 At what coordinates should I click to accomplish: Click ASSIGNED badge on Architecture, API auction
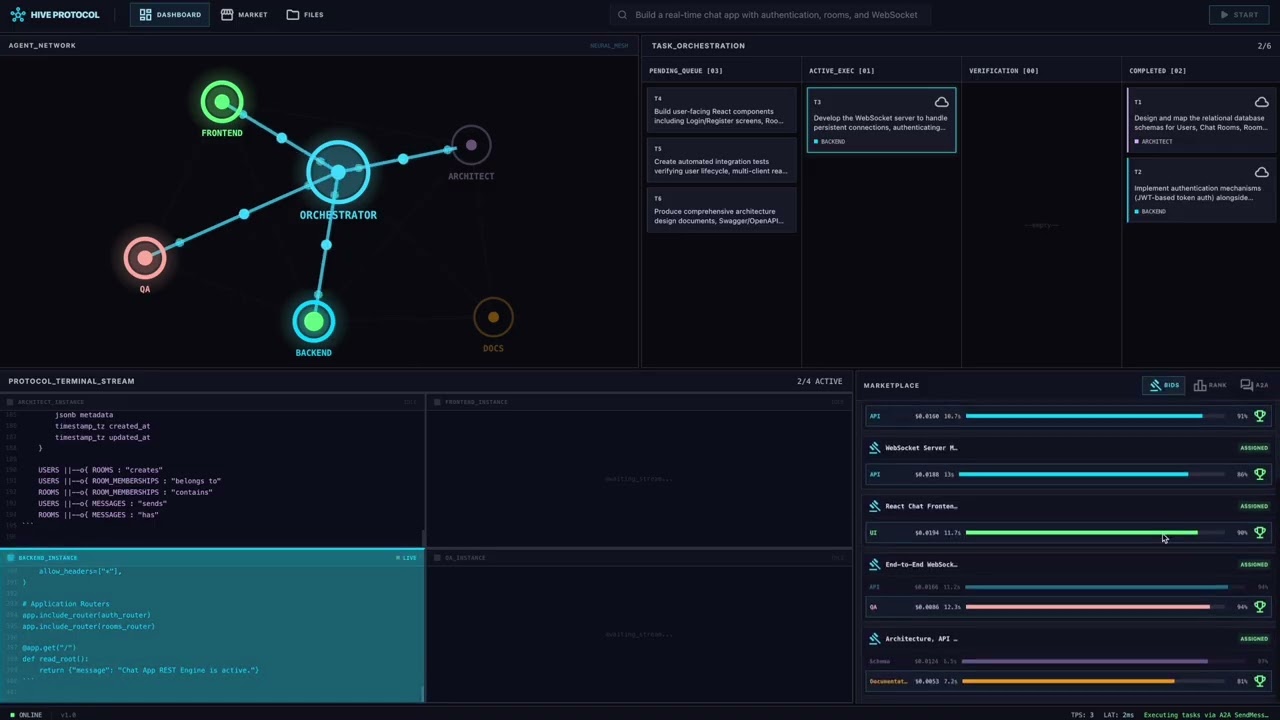1254,638
